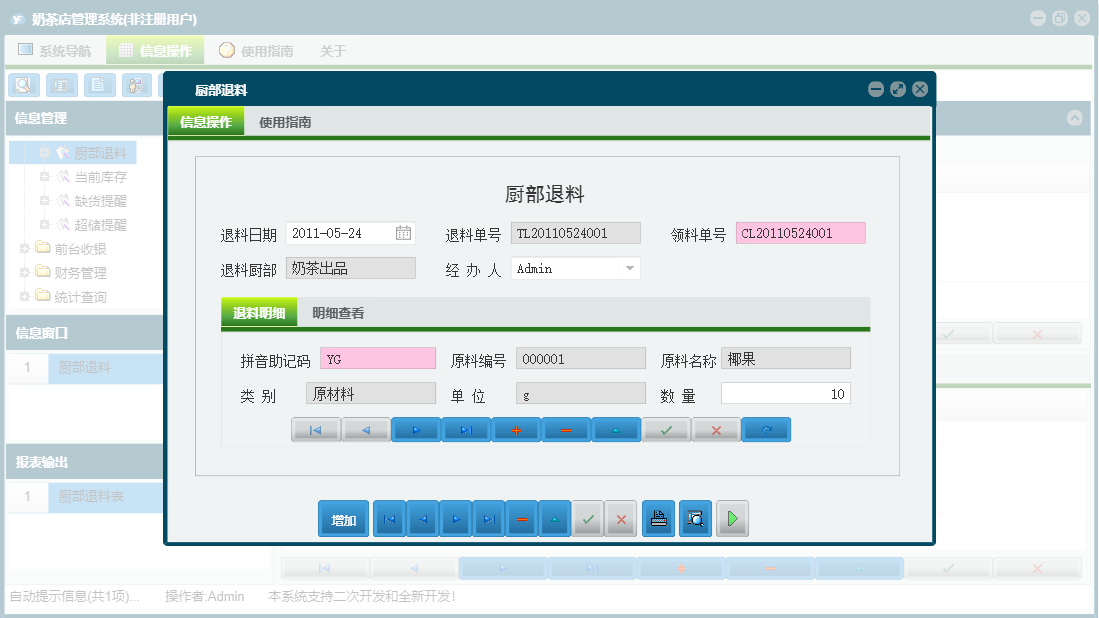Image resolution: width=1099 pixels, height=618 pixels.
Task: Click the green confirm checkmark in detail toolbar
Action: tap(666, 429)
